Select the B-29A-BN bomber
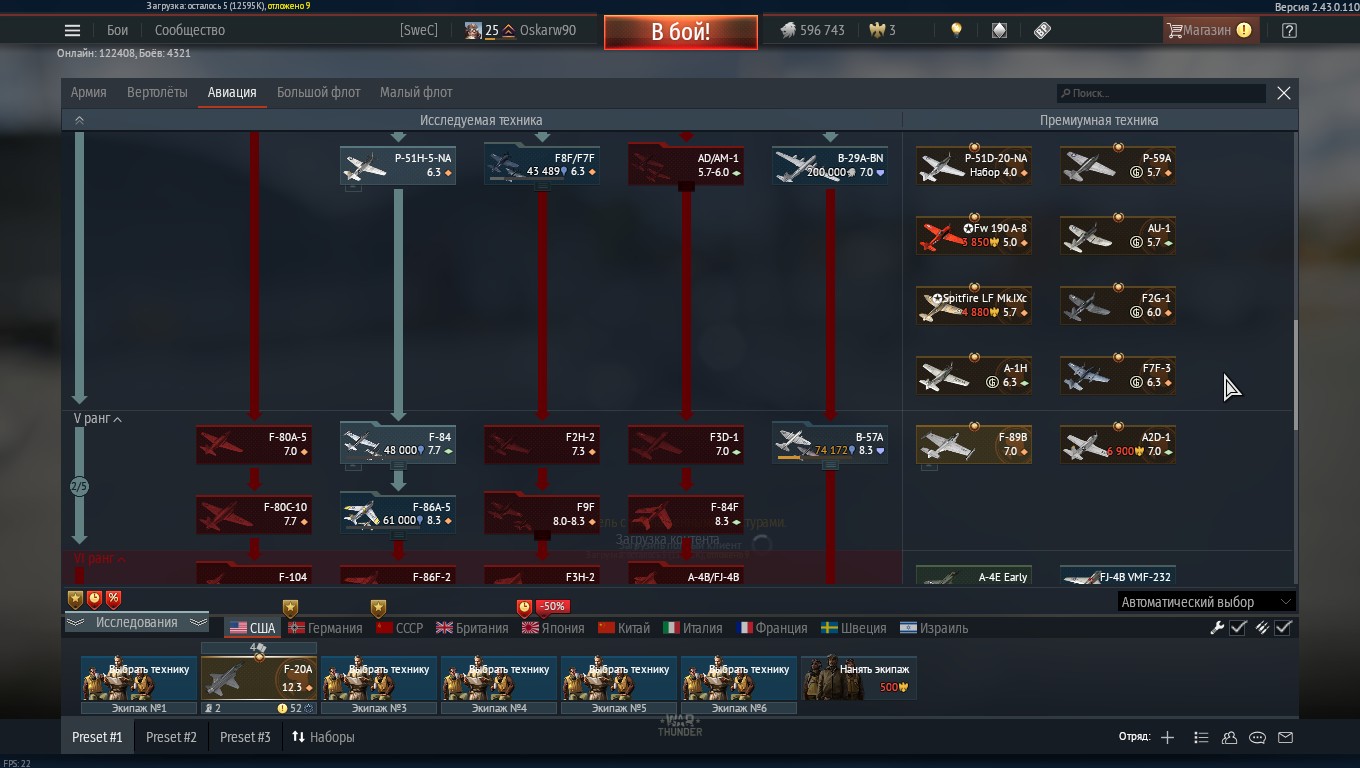Screen dimensions: 1360x768 click(830, 166)
